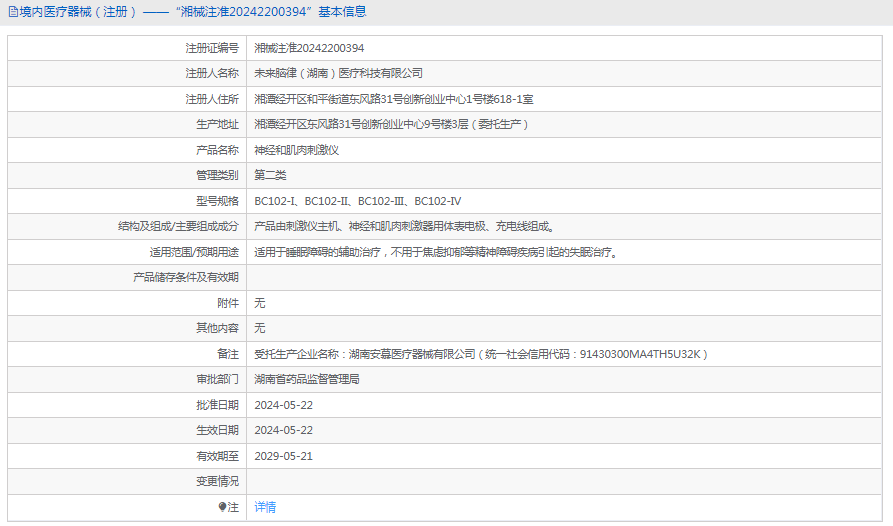This screenshot has height=526, width=893.
Task: Click the page title 境内医疗器械（注册）基本信息
Action: coord(192,11)
